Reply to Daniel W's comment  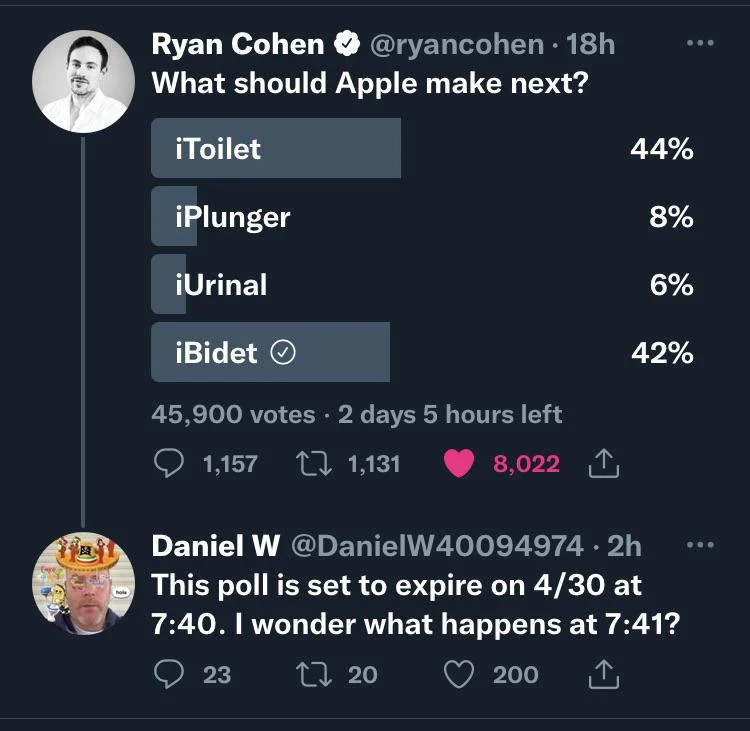coord(167,675)
